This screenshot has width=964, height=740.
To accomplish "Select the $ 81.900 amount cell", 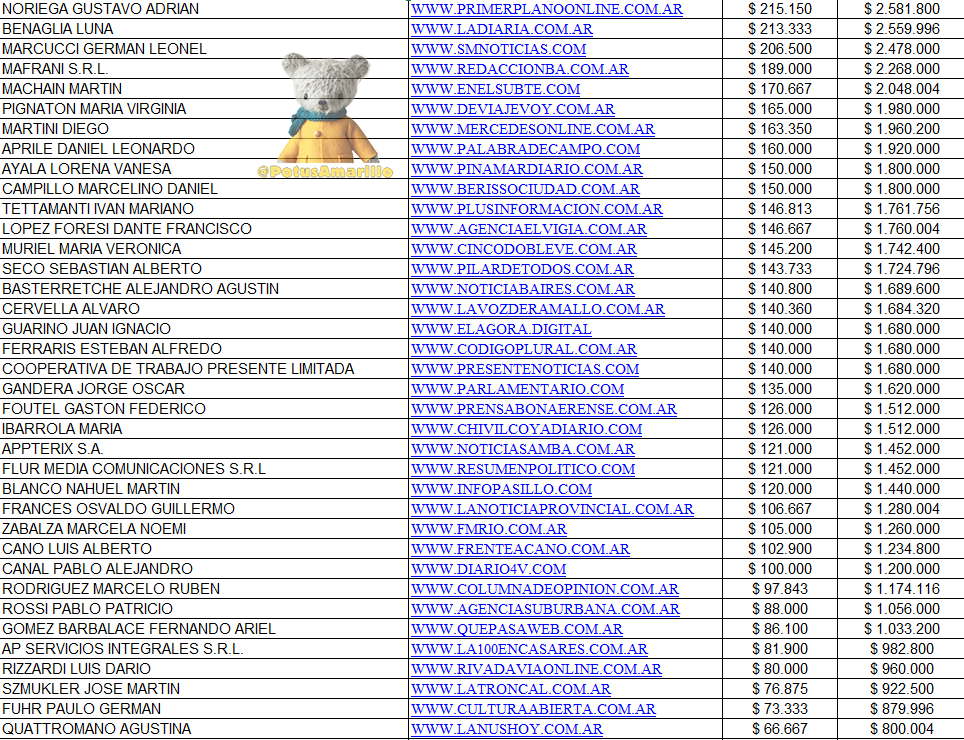I will tap(780, 648).
